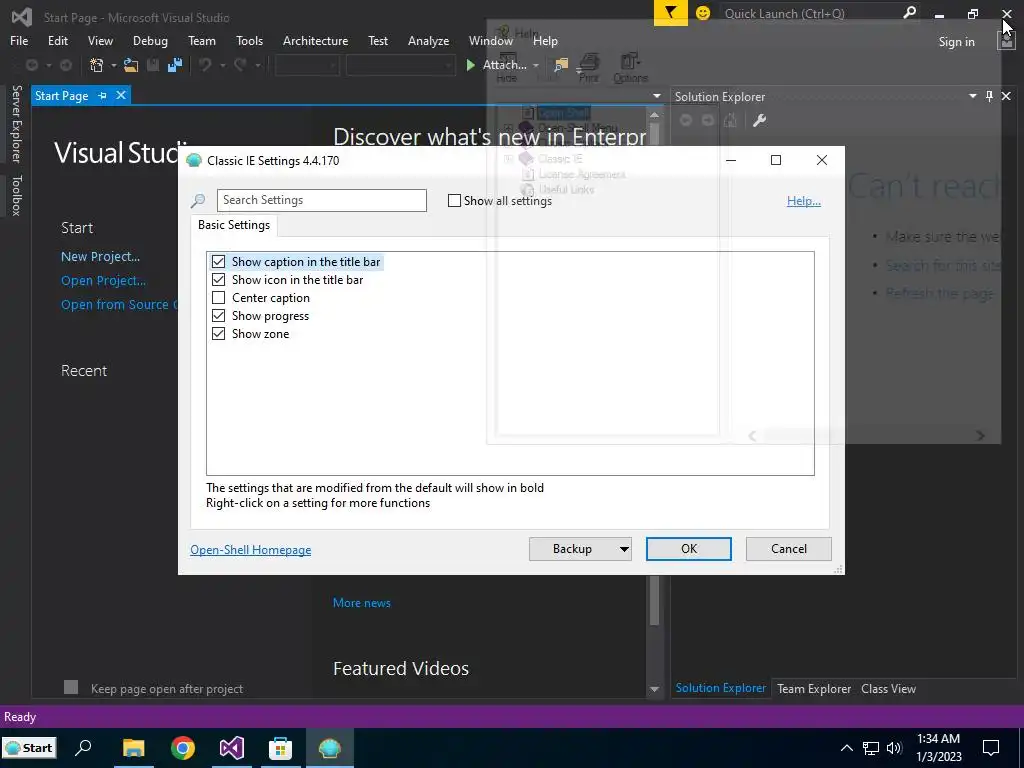
Task: Close the Start Page tab
Action: [121, 95]
